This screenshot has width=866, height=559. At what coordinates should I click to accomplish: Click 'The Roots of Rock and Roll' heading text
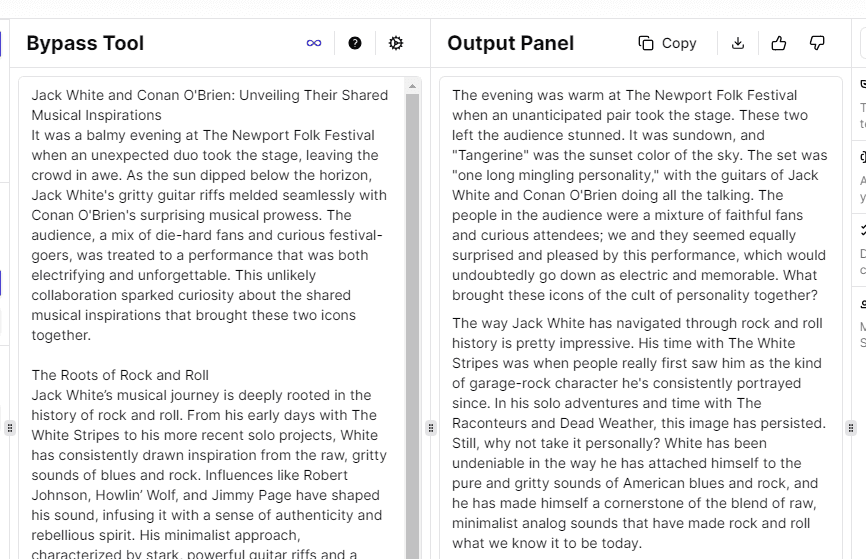pyautogui.click(x=120, y=375)
